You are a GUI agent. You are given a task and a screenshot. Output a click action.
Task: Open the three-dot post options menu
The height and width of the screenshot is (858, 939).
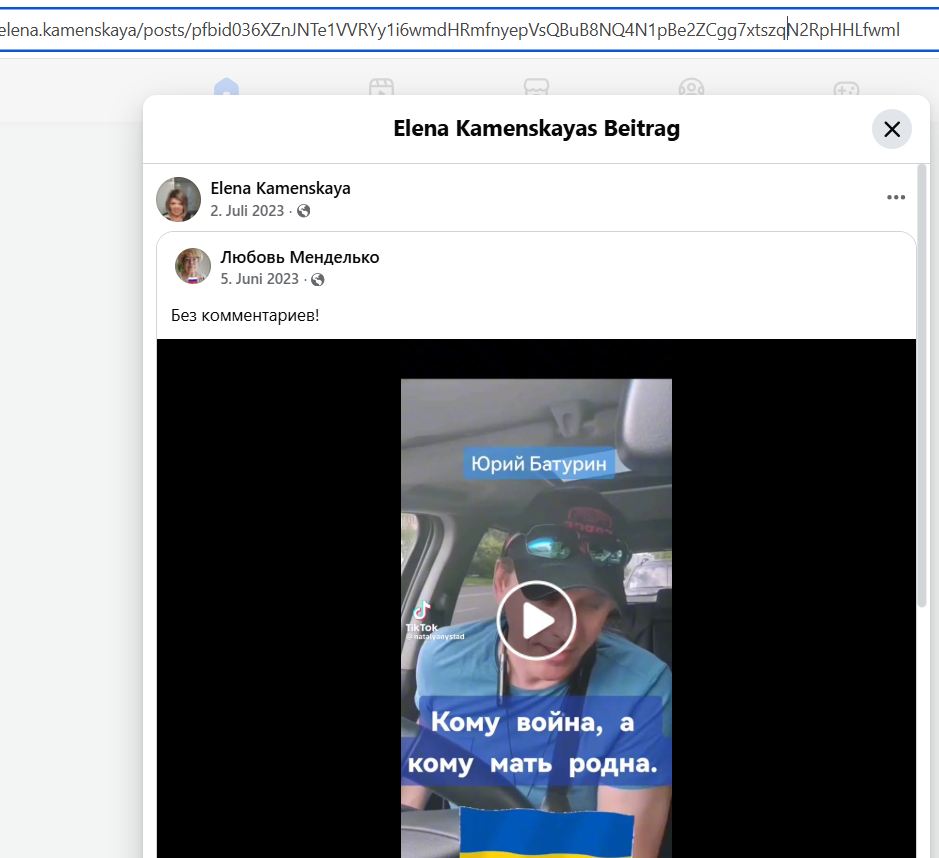click(x=895, y=197)
